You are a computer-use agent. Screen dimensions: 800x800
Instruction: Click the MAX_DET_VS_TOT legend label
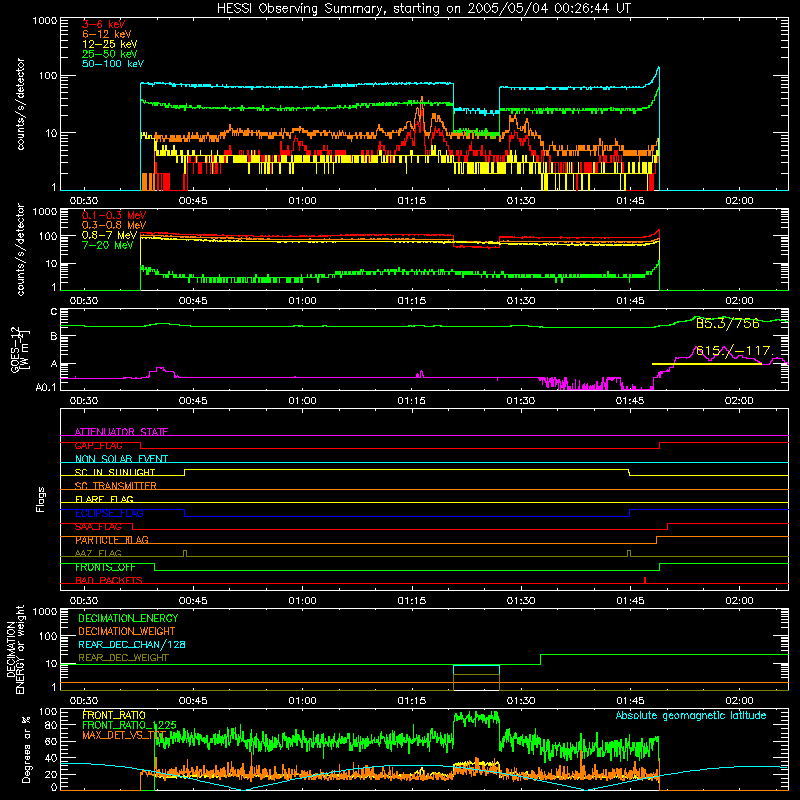coord(124,735)
